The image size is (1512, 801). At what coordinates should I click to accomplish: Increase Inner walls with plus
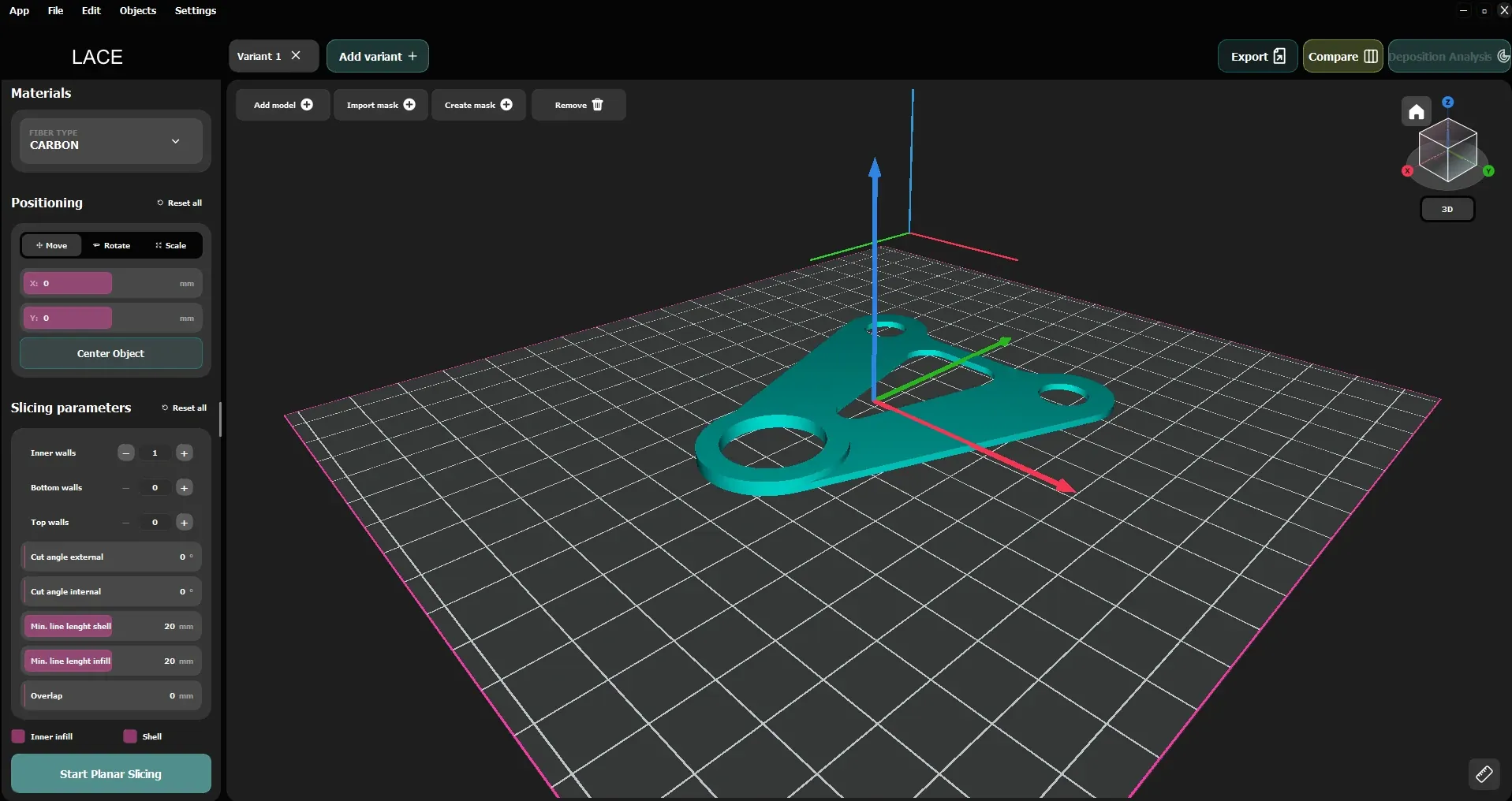[x=184, y=453]
